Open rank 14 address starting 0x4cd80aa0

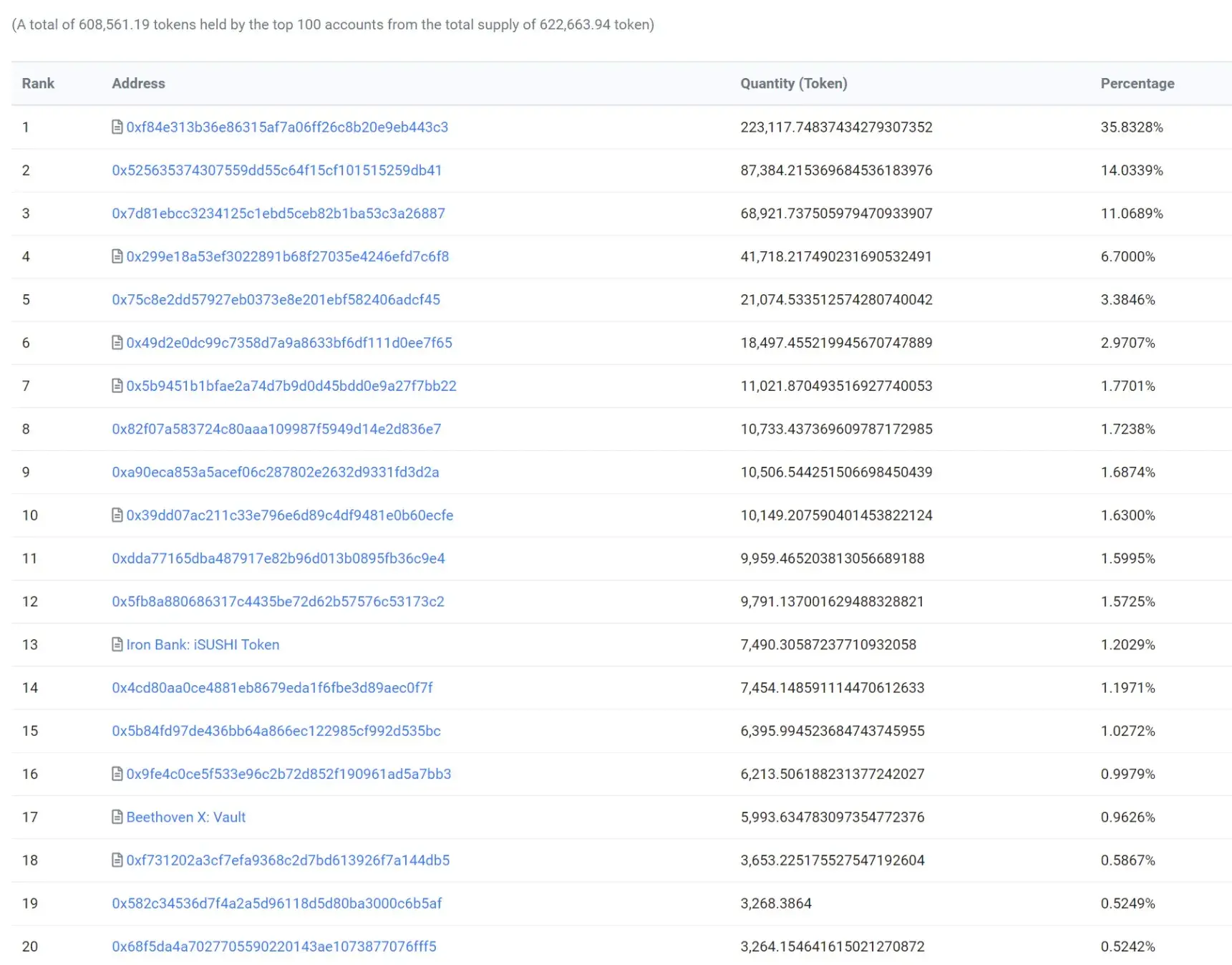pos(273,688)
